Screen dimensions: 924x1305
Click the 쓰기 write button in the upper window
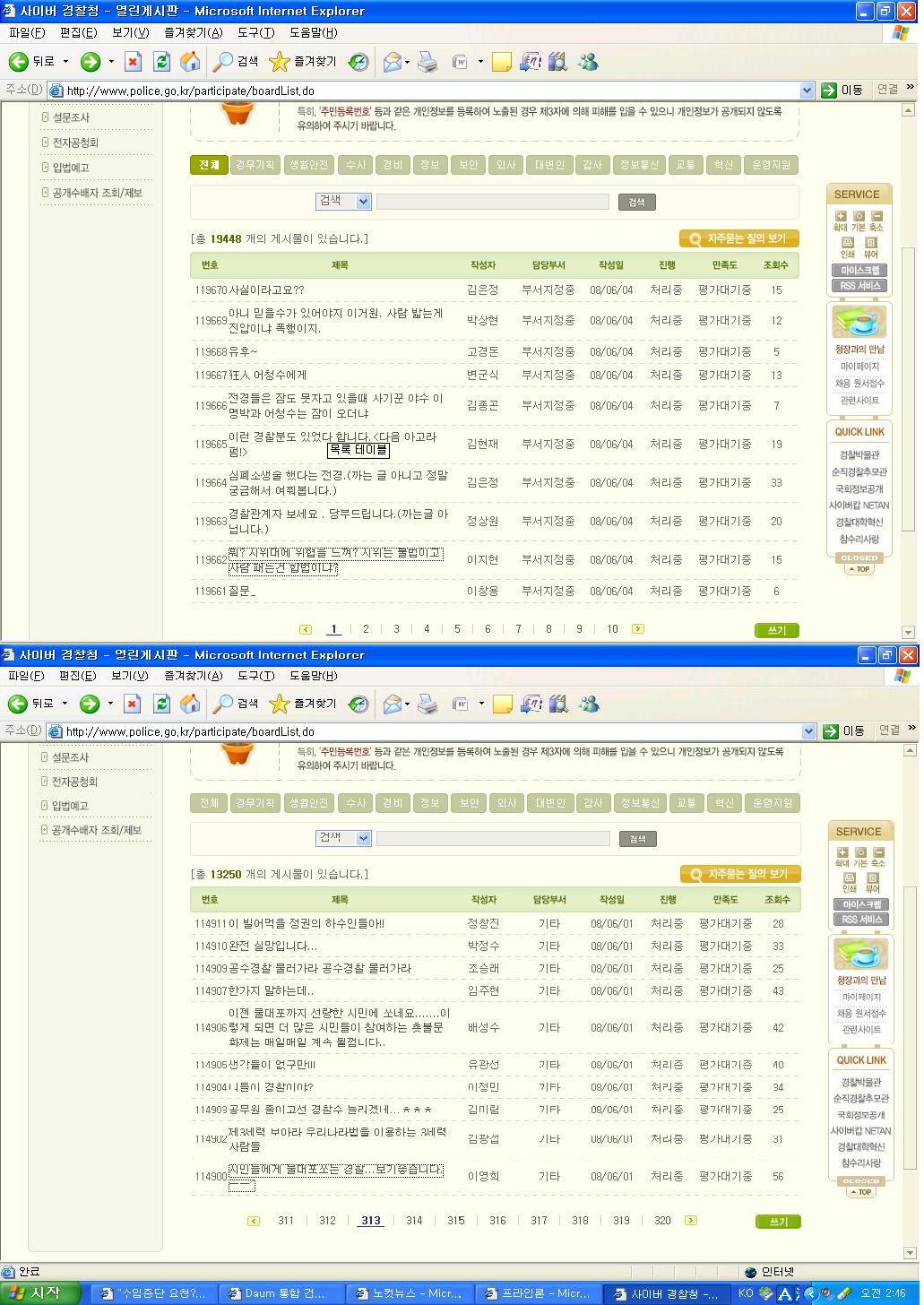tap(776, 630)
